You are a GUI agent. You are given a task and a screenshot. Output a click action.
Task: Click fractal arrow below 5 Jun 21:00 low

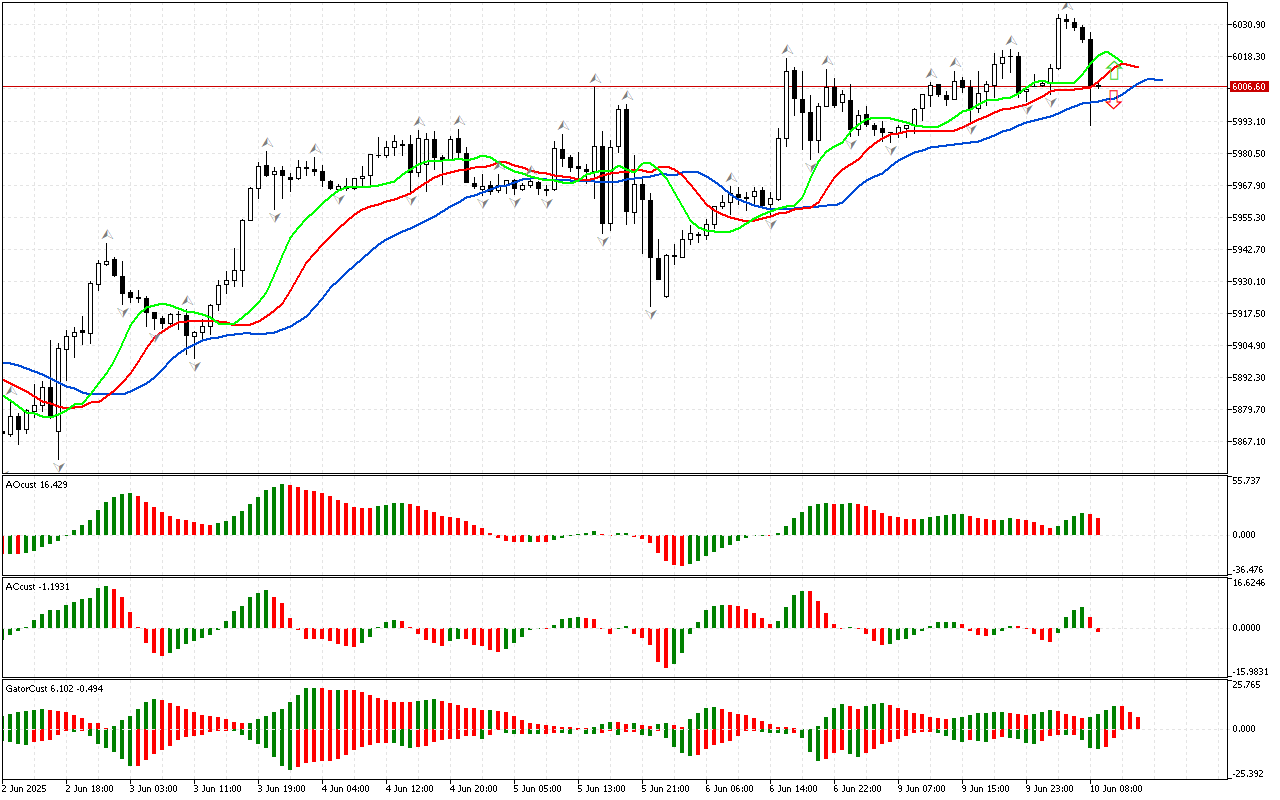pos(651,314)
